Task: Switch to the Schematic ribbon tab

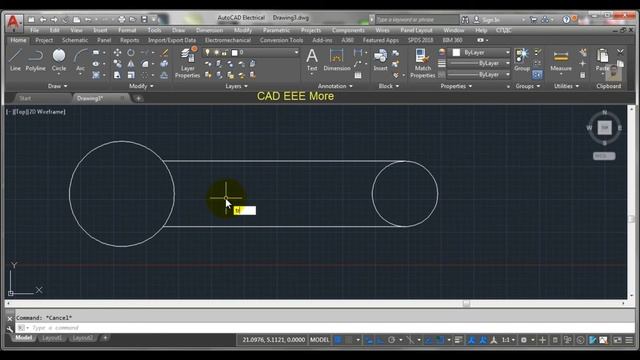Action: click(75, 40)
